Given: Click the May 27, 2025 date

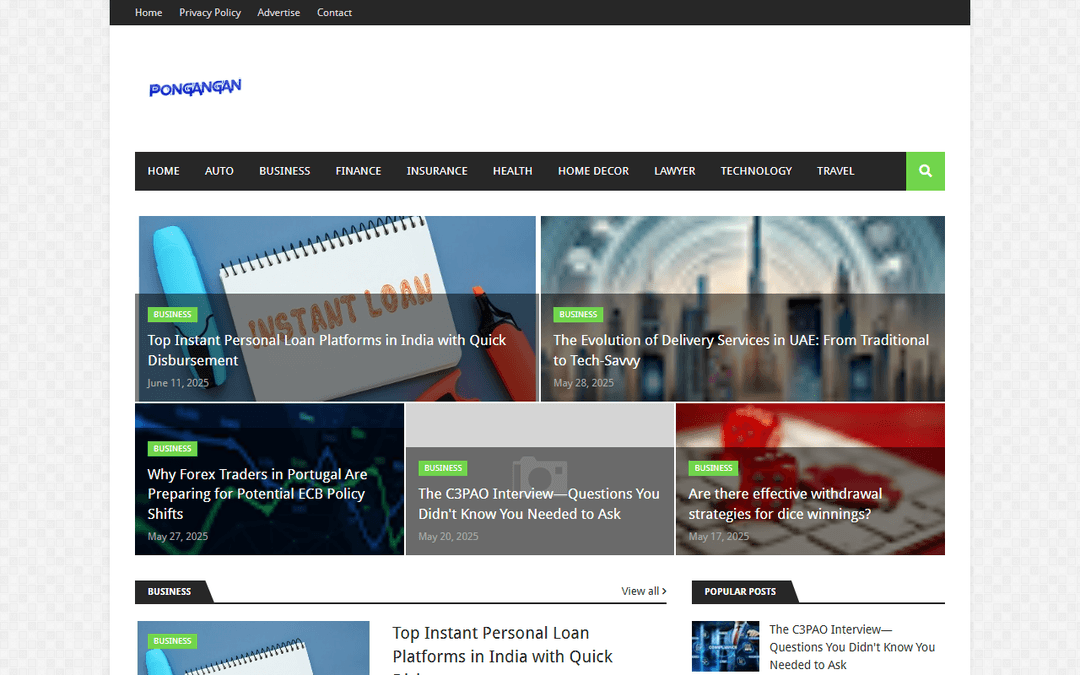Looking at the screenshot, I should click(178, 537).
